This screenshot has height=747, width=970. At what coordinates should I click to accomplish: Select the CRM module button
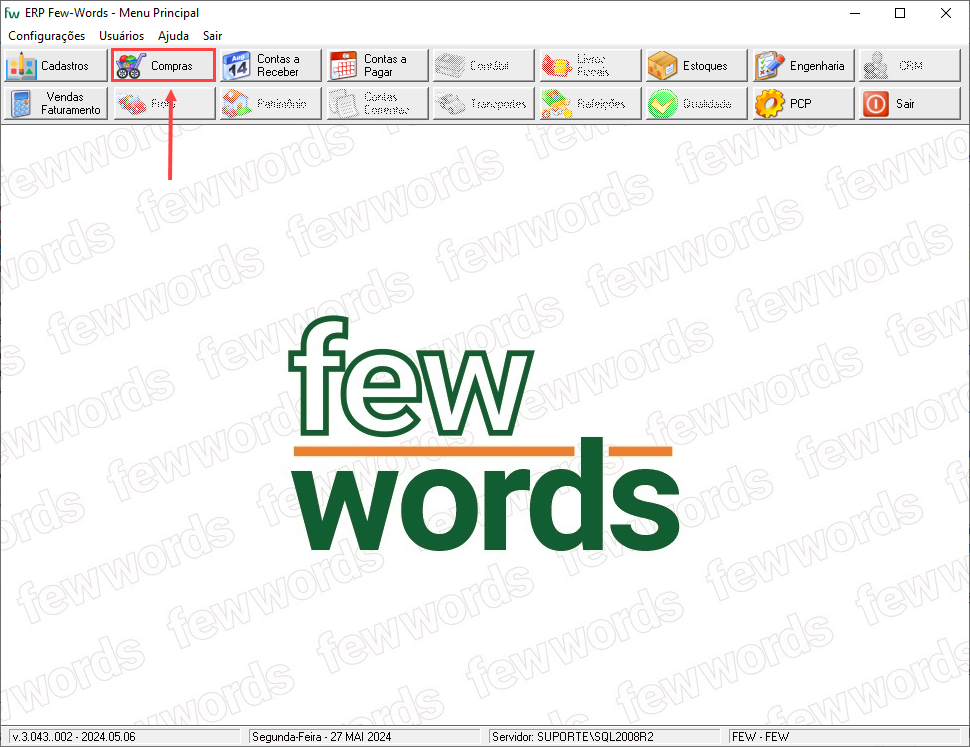(x=909, y=66)
